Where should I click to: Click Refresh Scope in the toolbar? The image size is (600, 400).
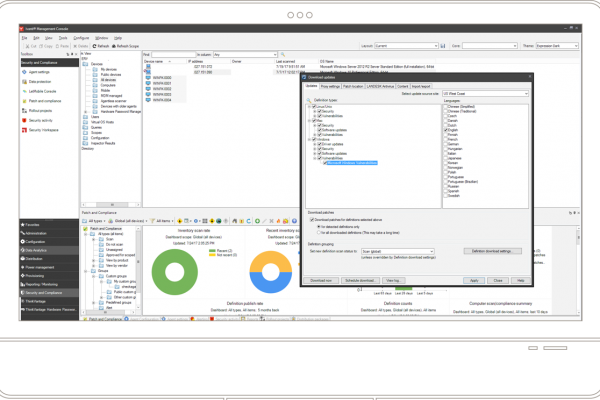pos(125,46)
